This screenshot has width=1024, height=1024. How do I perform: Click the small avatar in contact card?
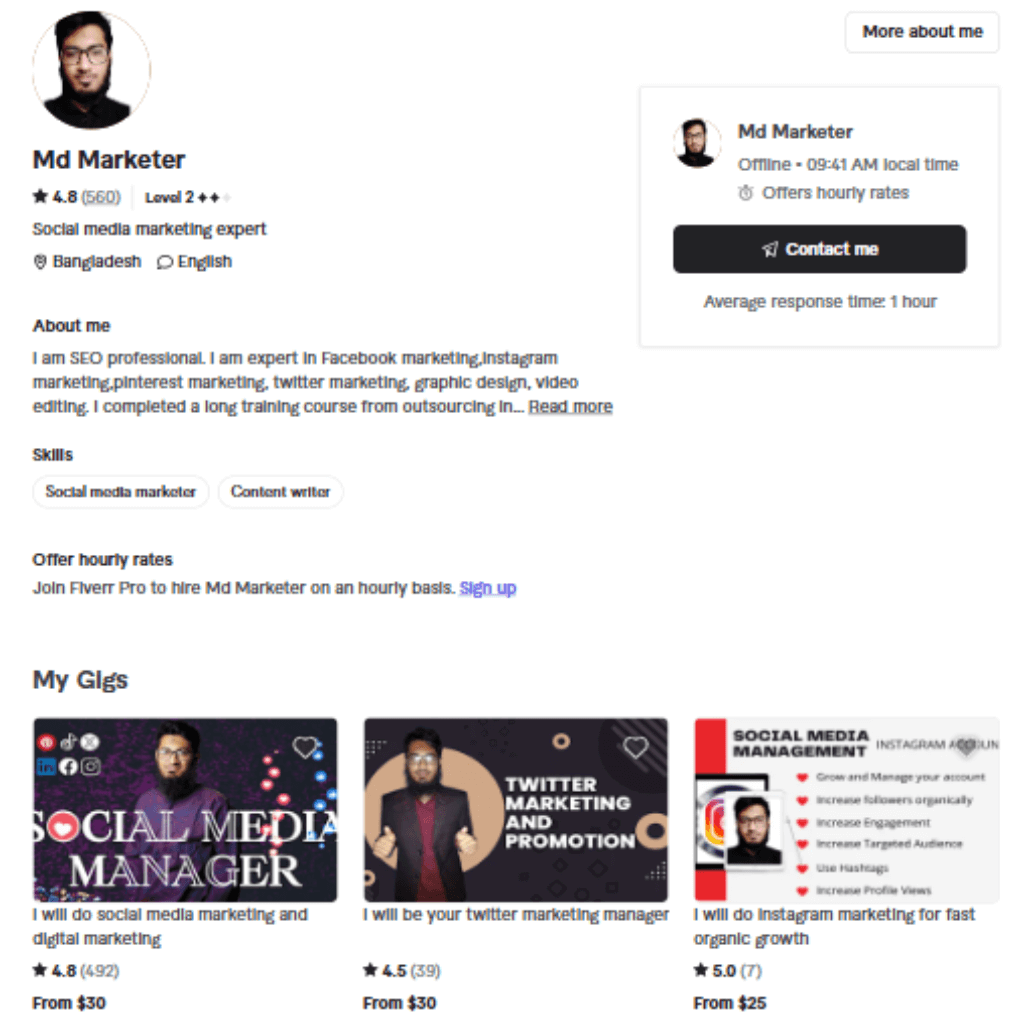[697, 142]
